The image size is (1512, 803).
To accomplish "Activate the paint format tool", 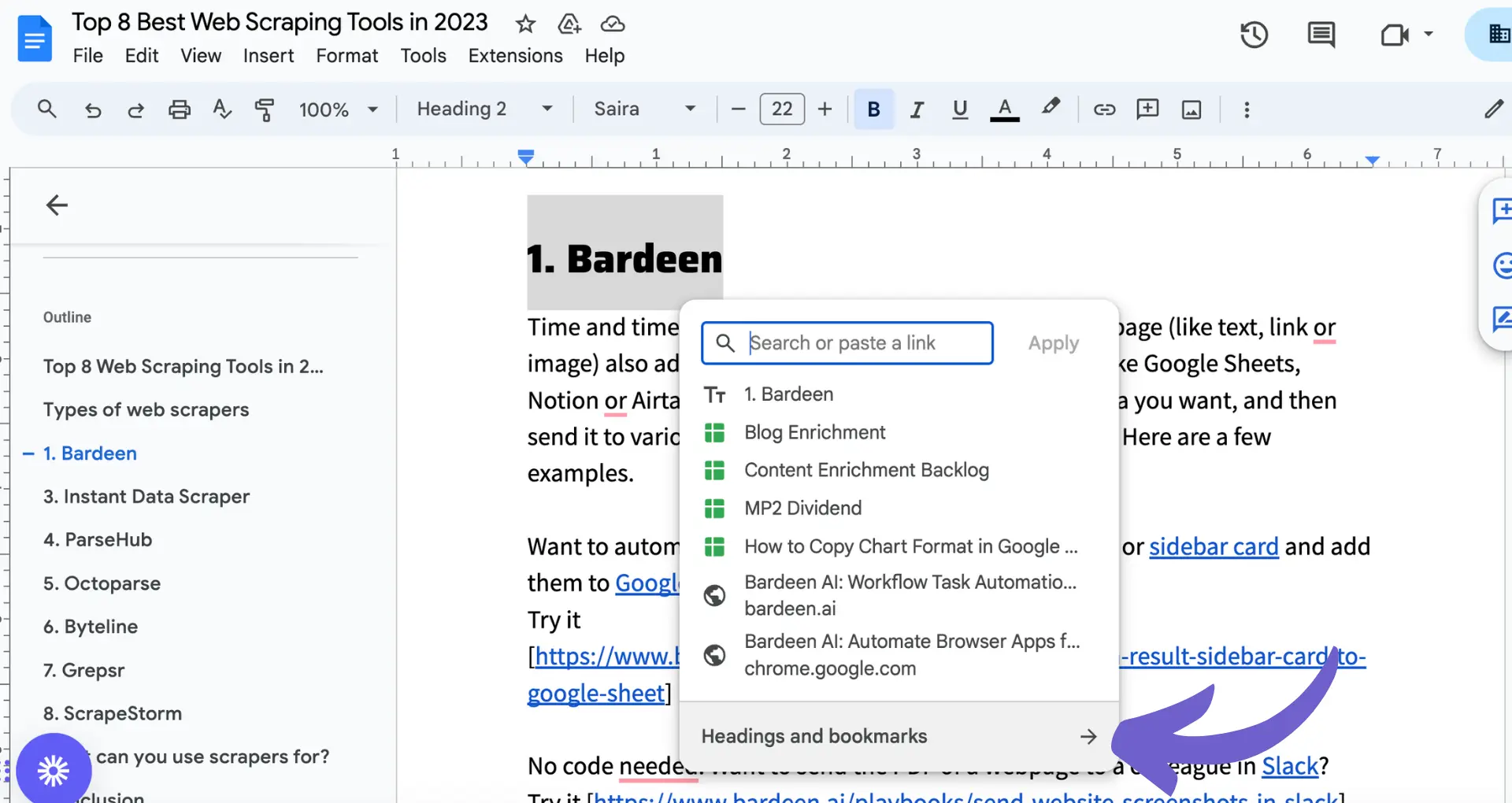I will [265, 109].
